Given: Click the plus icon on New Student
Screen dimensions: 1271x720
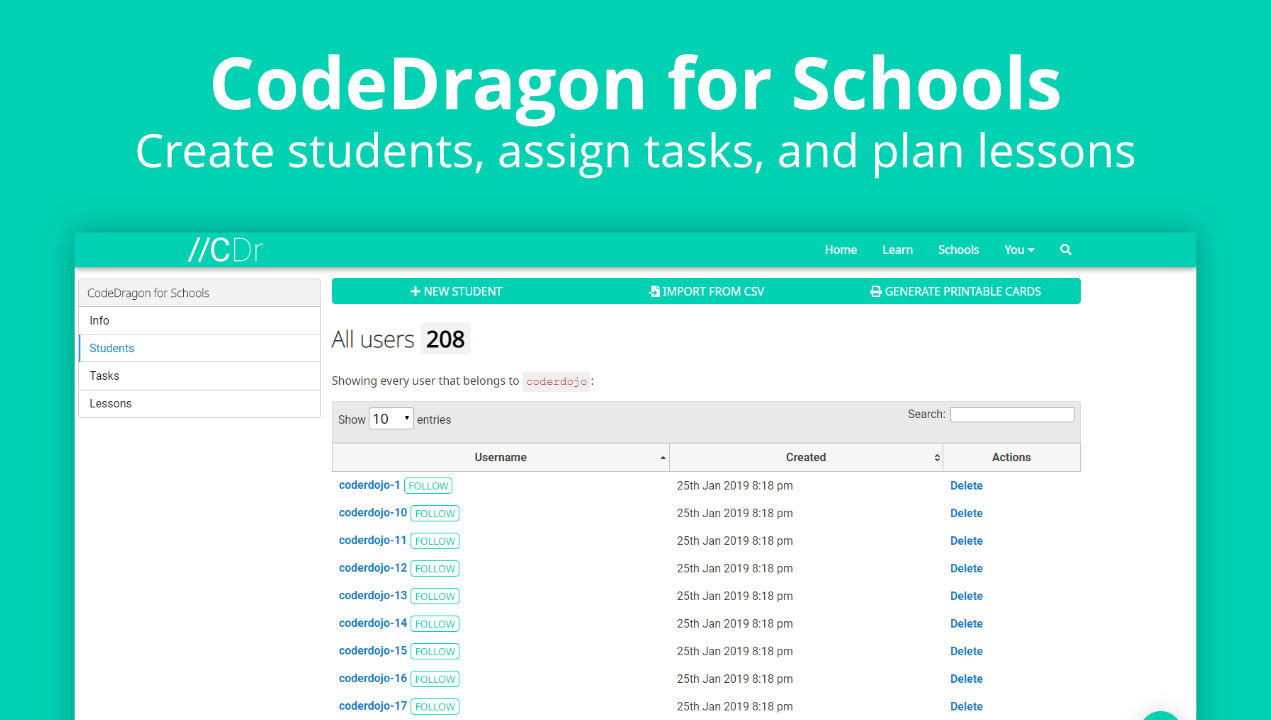Looking at the screenshot, I should tap(415, 291).
